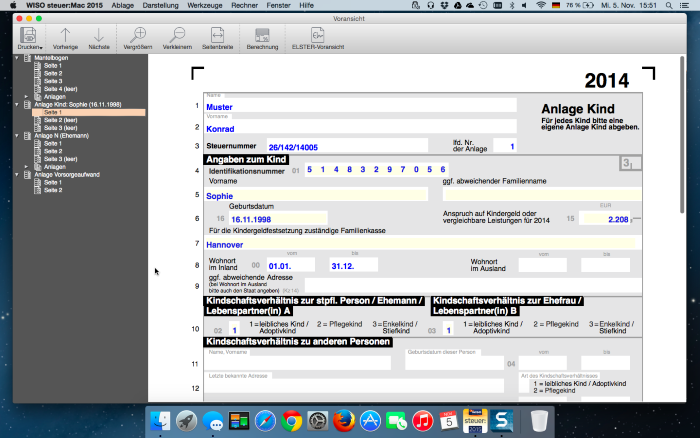Click Wohnort im Inland bis field 31.12.
700x438 pixels.
[x=354, y=265]
